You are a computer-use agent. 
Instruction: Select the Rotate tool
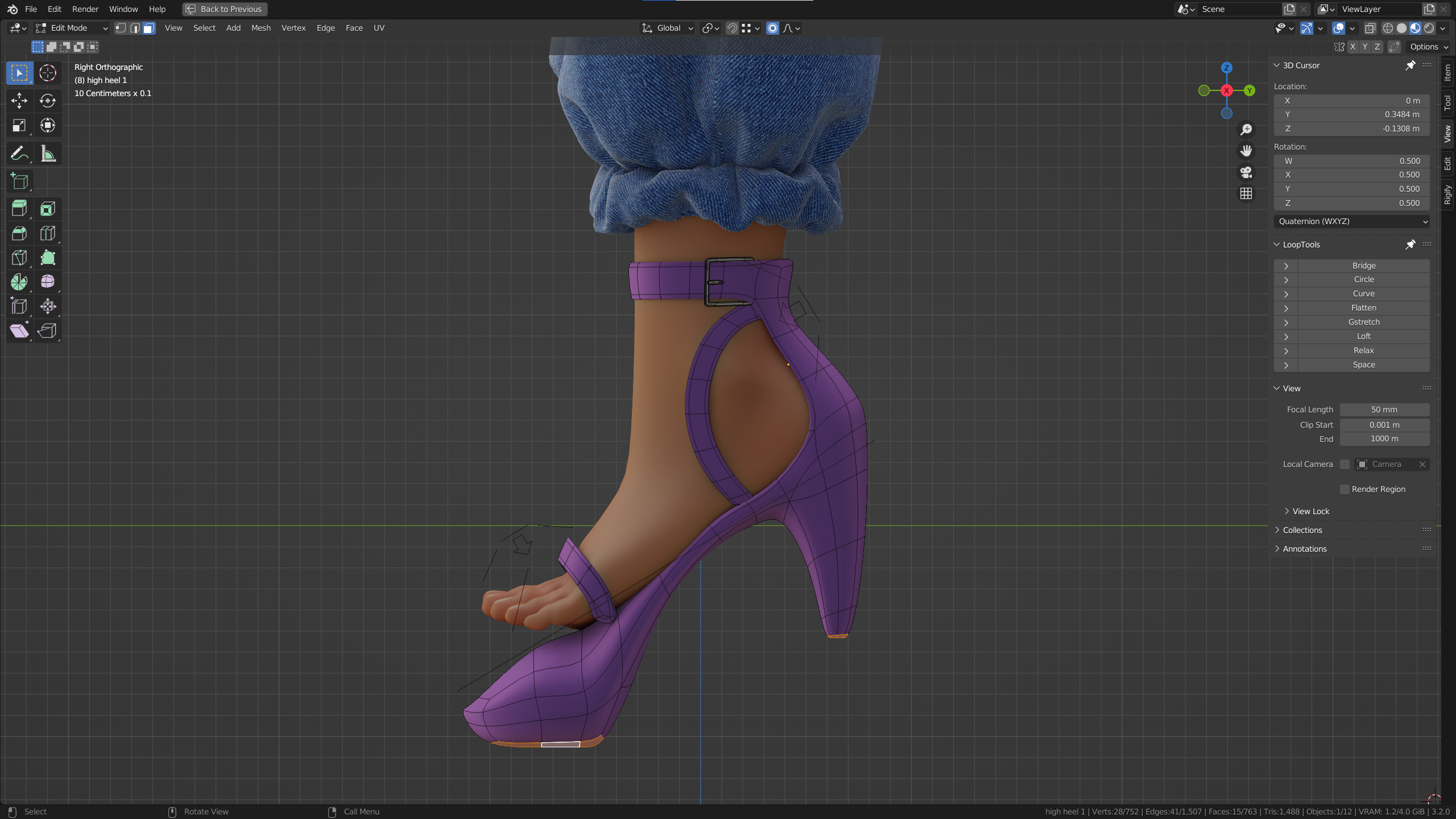(48, 101)
